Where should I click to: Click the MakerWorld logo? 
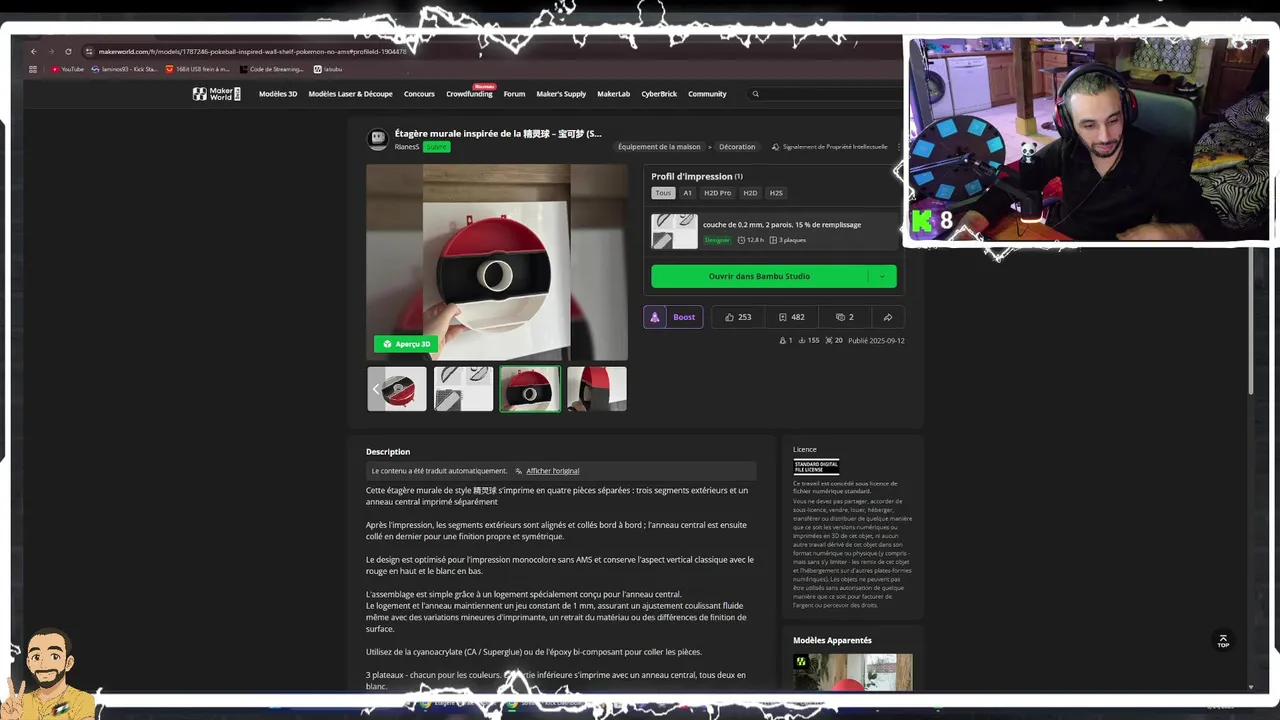click(x=217, y=94)
